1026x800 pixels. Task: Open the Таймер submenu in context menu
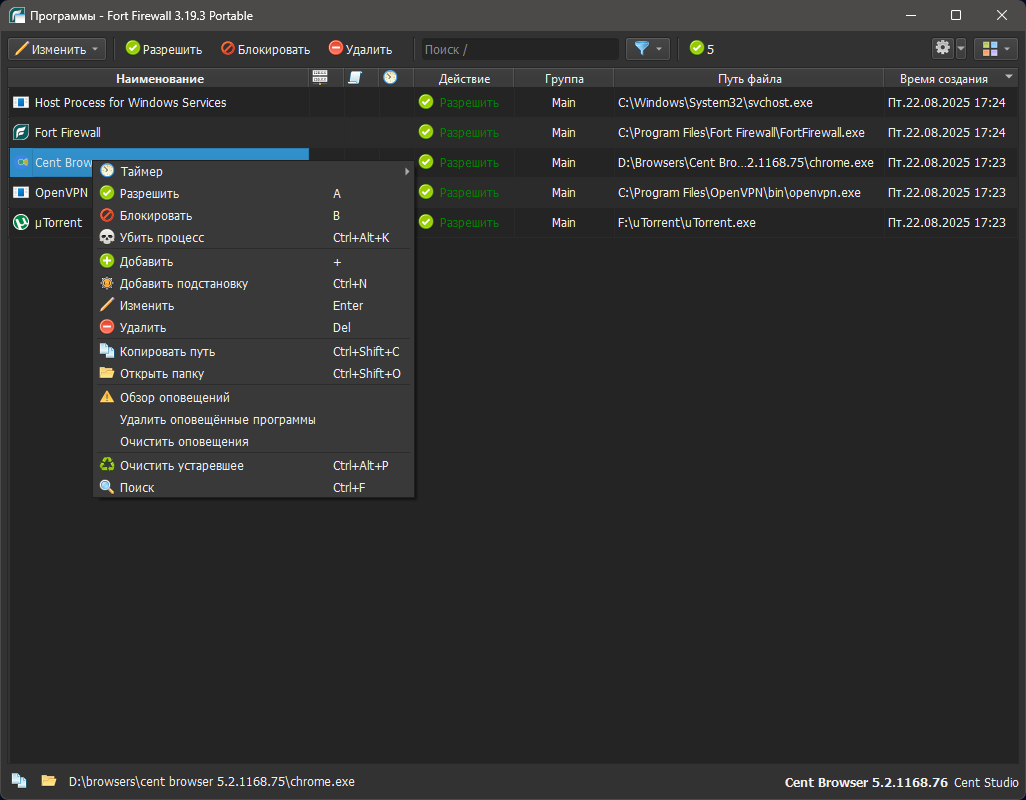pos(254,171)
